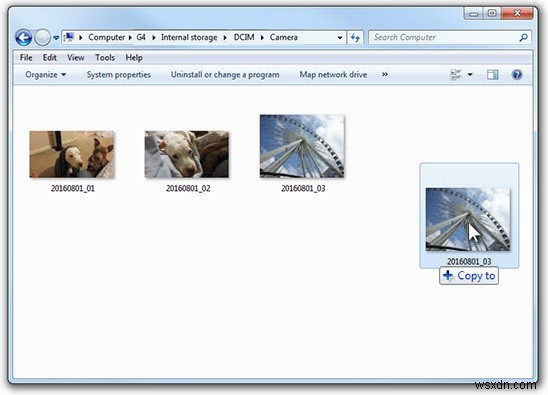Select the left 20160801_03 Ferris wheel thumbnail
548x395 pixels.
[x=302, y=146]
